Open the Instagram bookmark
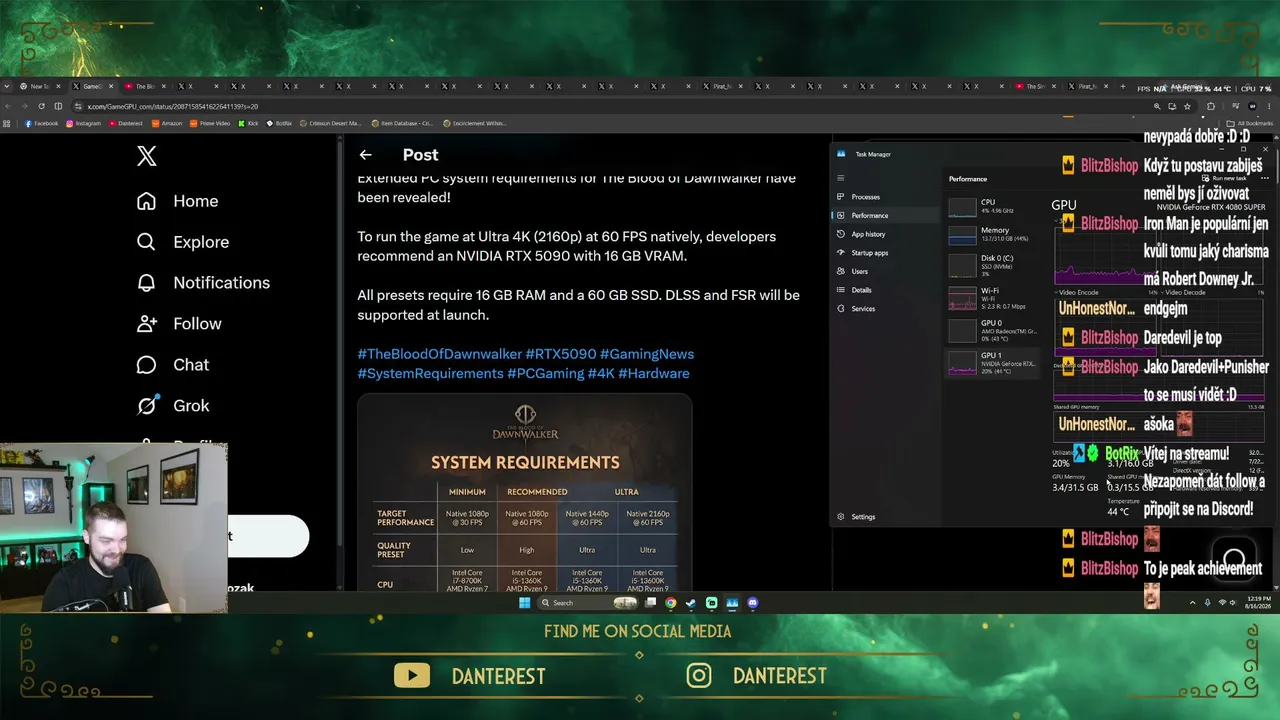 84,124
